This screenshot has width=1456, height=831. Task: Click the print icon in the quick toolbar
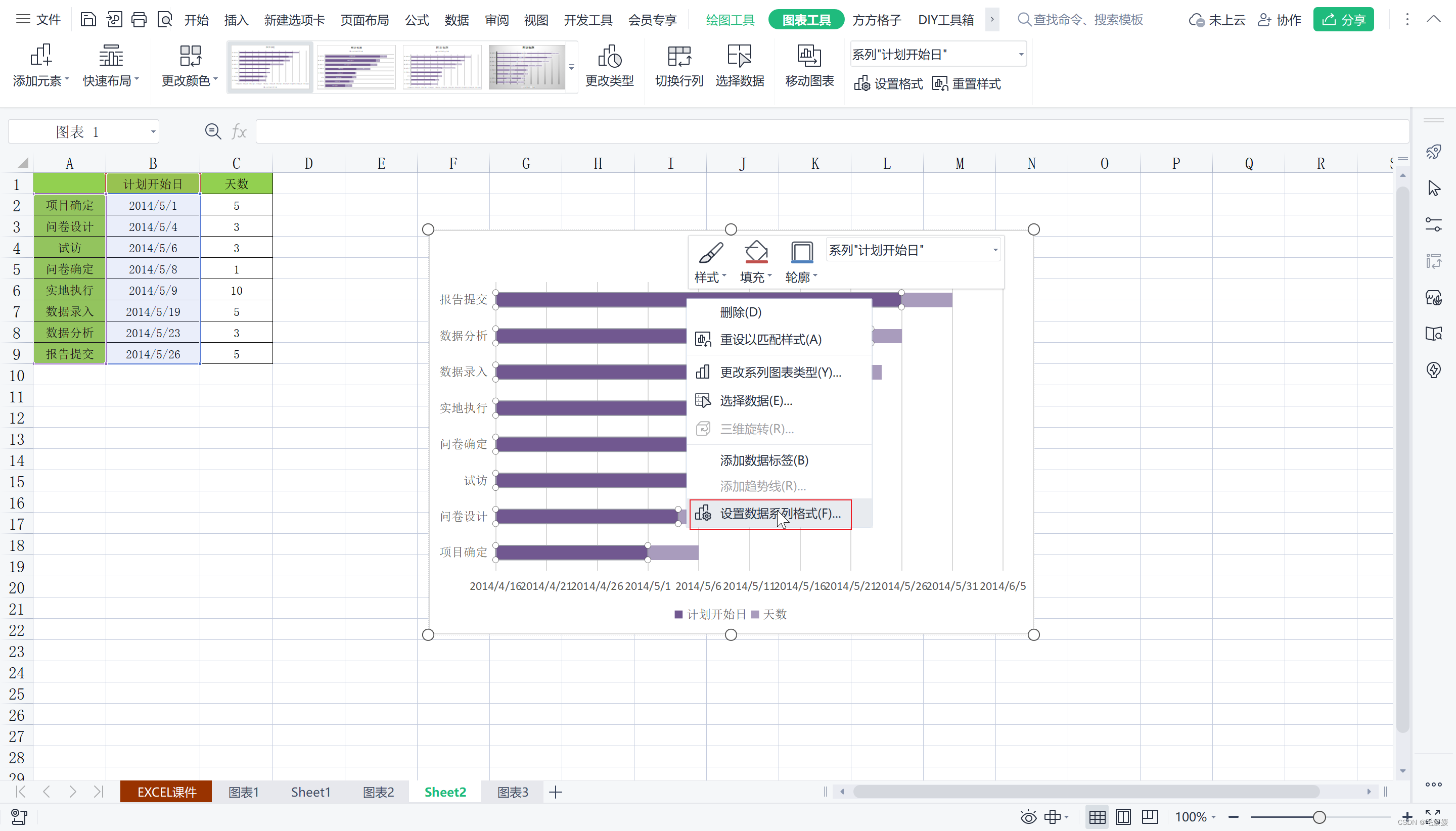click(x=139, y=20)
